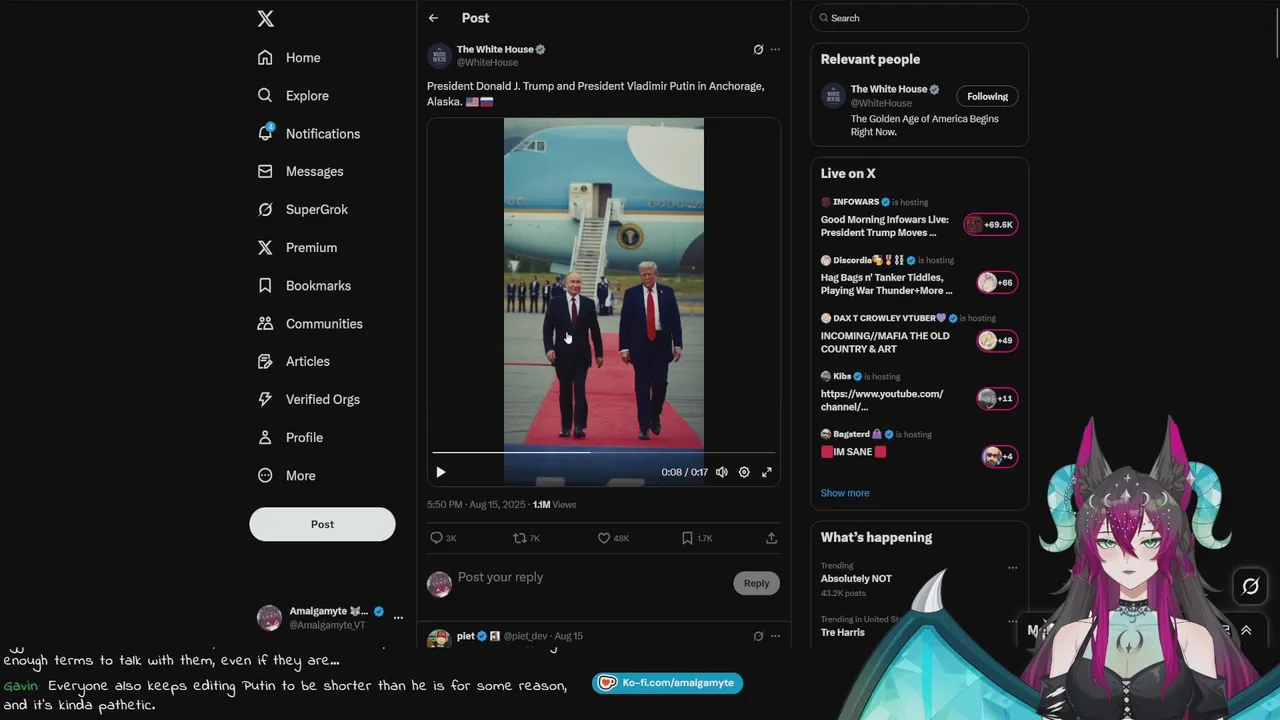1280x720 pixels.
Task: Open video settings gear
Action: coord(744,472)
